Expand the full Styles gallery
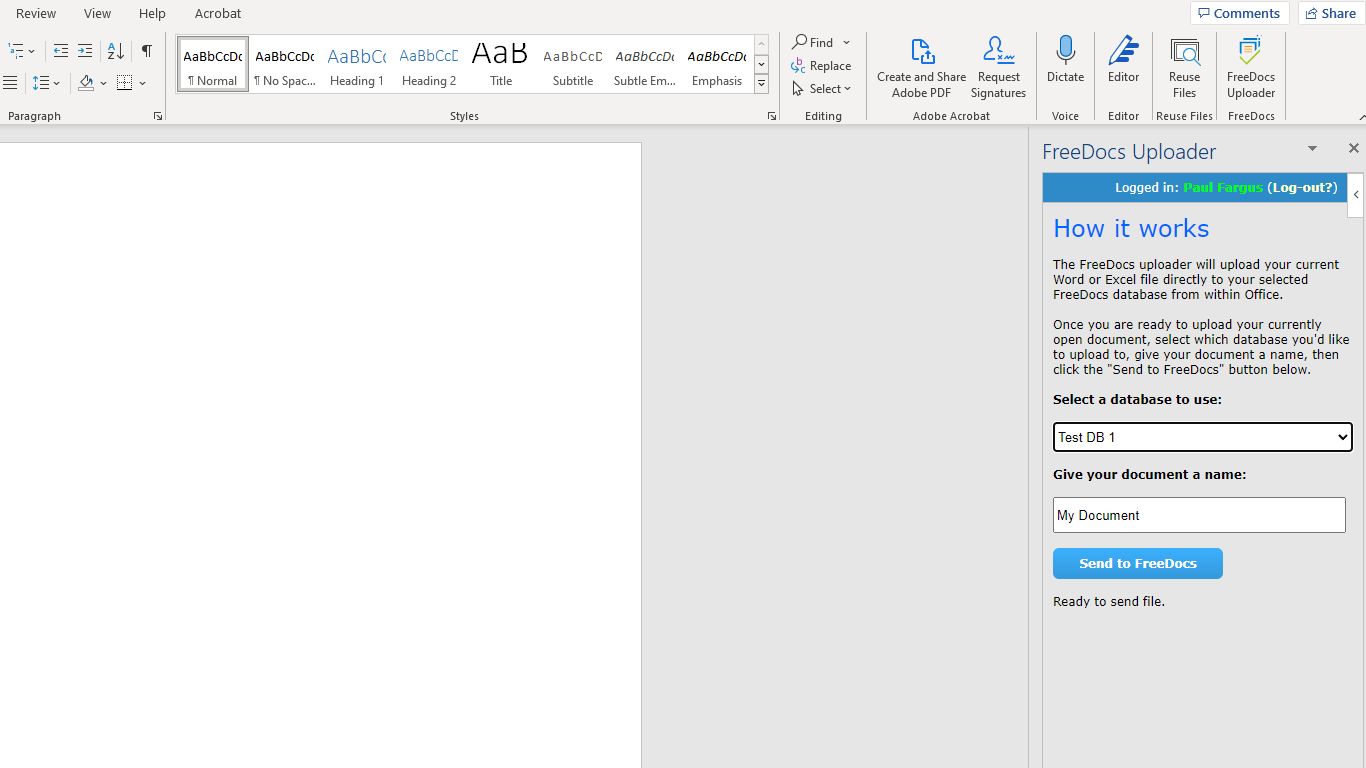 click(761, 84)
